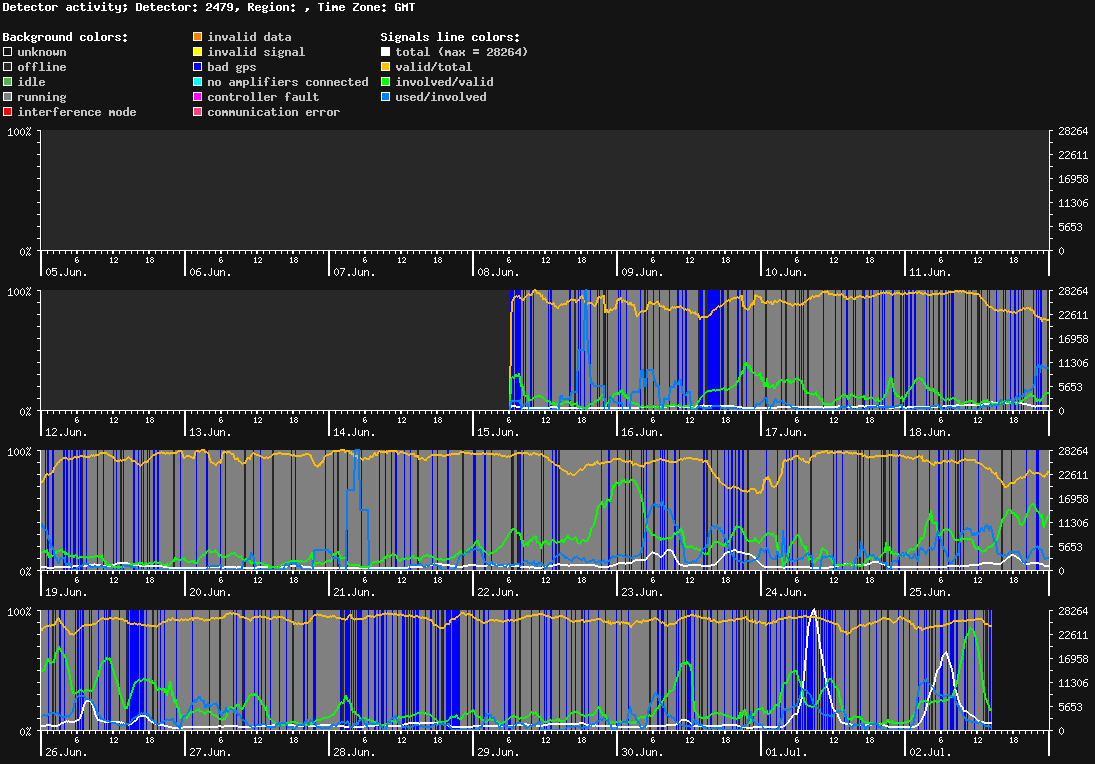Click the 08.Jun. date label
The height and width of the screenshot is (764, 1095).
point(498,272)
